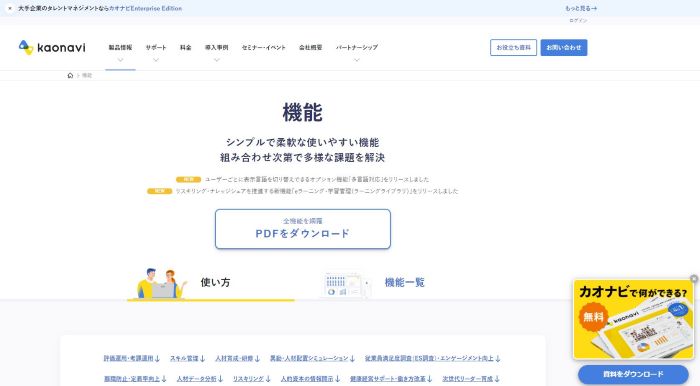Open セミナー・イベント in the navigation
The width and height of the screenshot is (700, 386).
coord(263,47)
